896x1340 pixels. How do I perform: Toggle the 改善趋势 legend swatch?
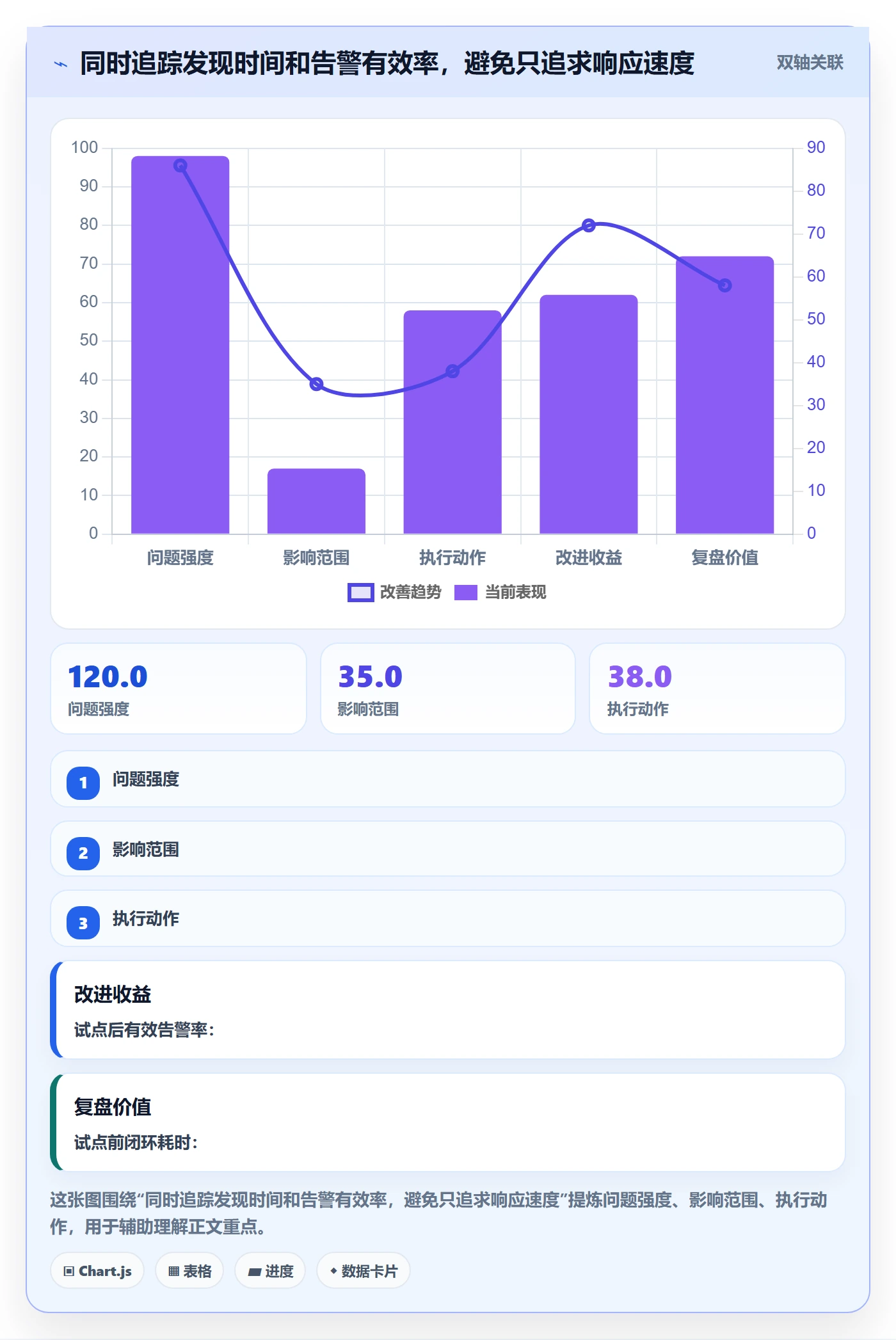[360, 593]
